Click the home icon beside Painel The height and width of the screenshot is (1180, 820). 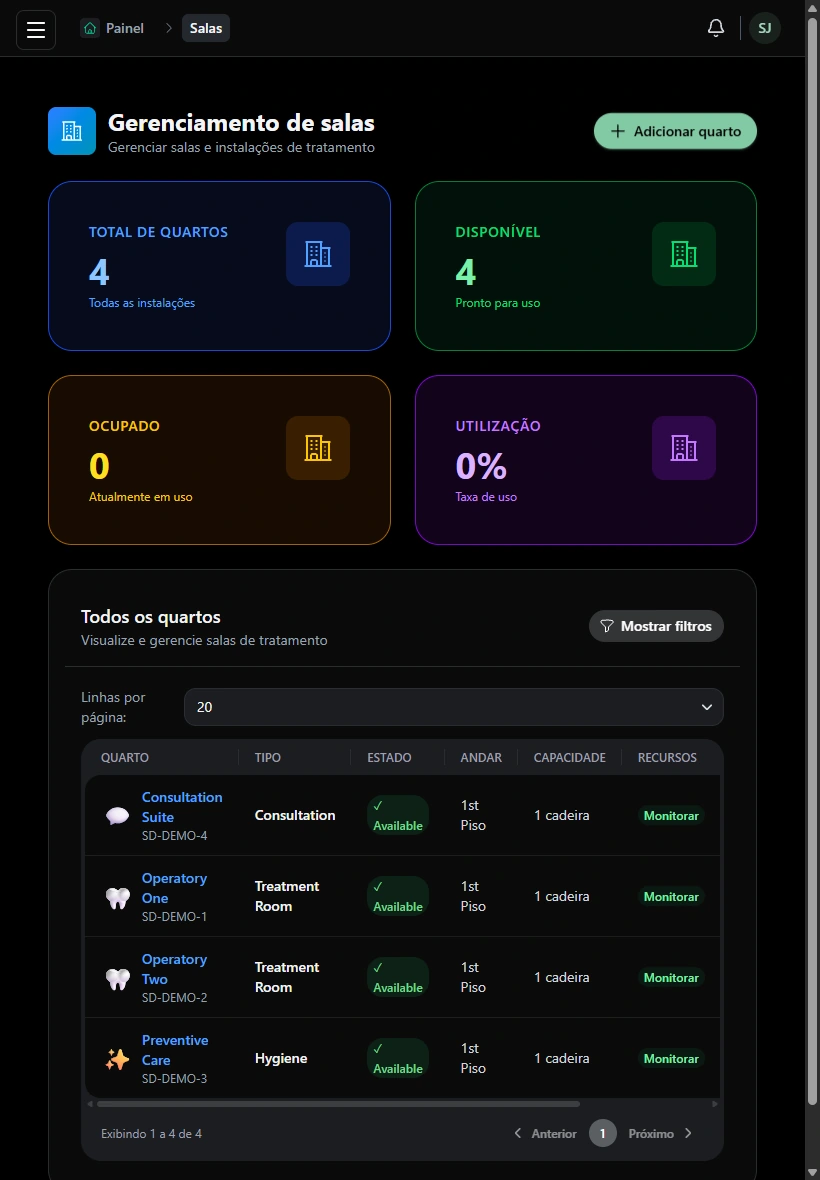coord(90,28)
